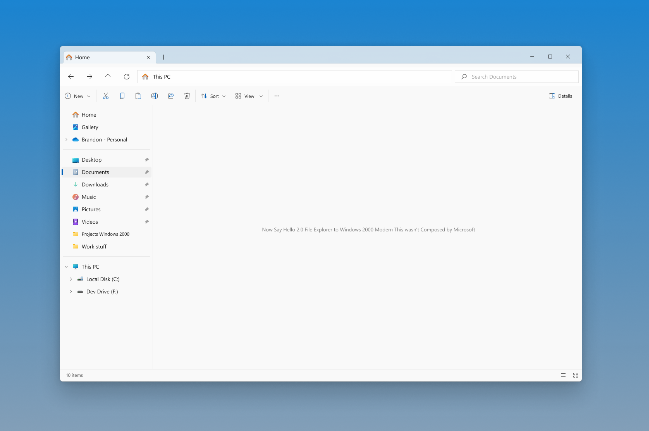Copy the selected item using toolbar icon
649x431 pixels.
click(122, 96)
